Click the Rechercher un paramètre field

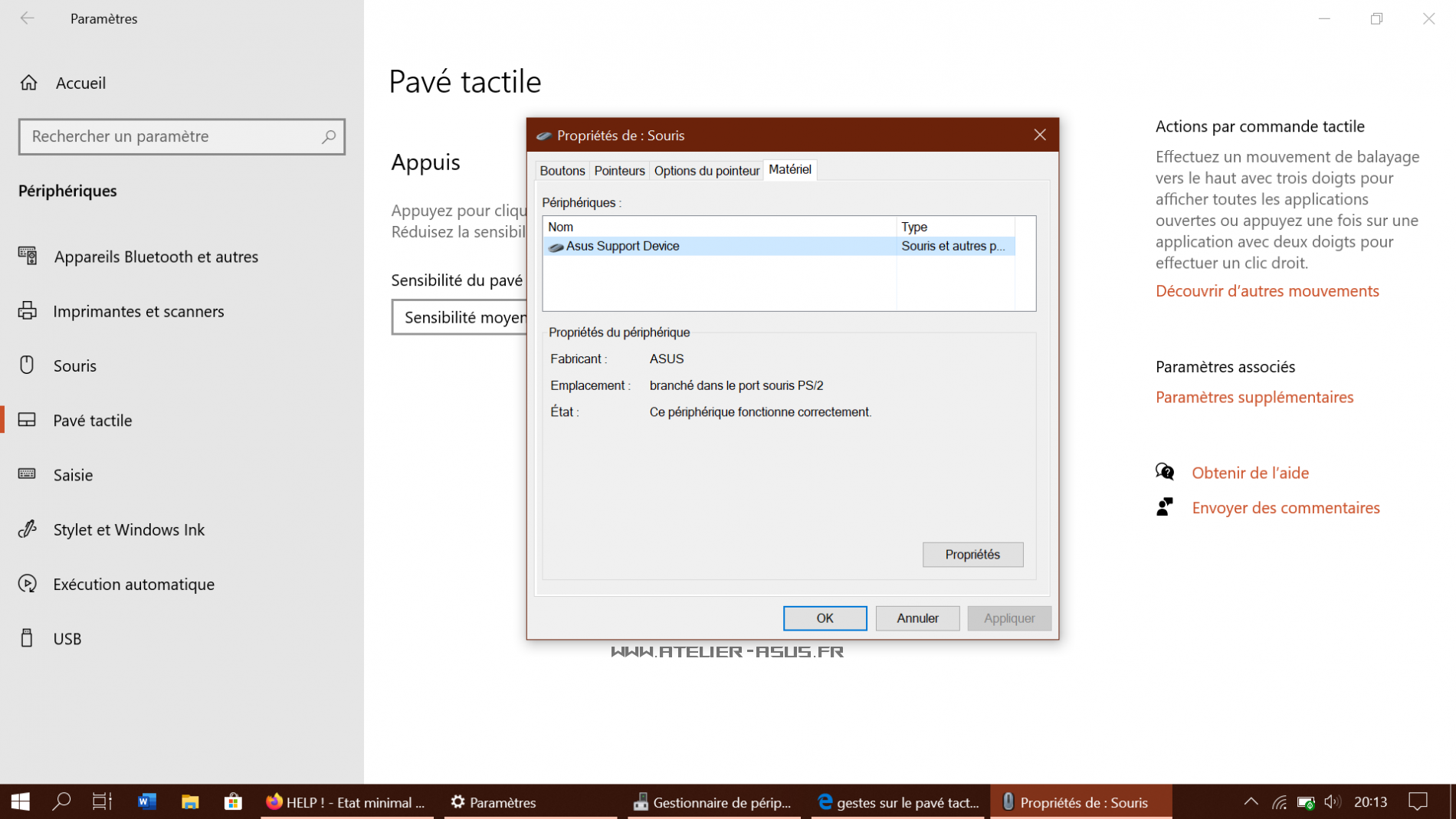point(172,136)
